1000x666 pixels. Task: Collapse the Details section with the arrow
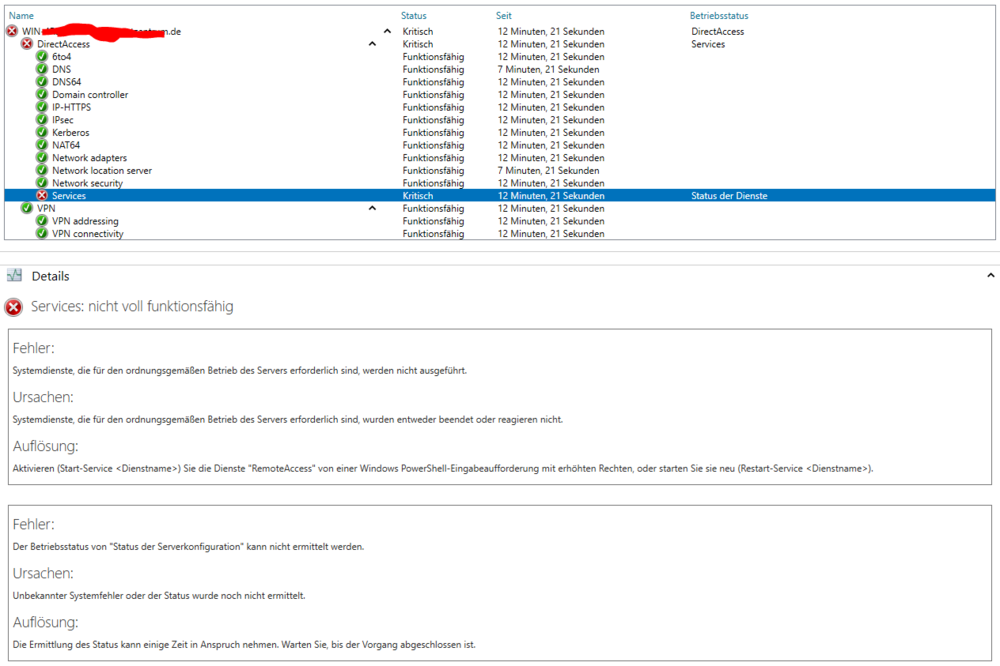click(x=991, y=275)
